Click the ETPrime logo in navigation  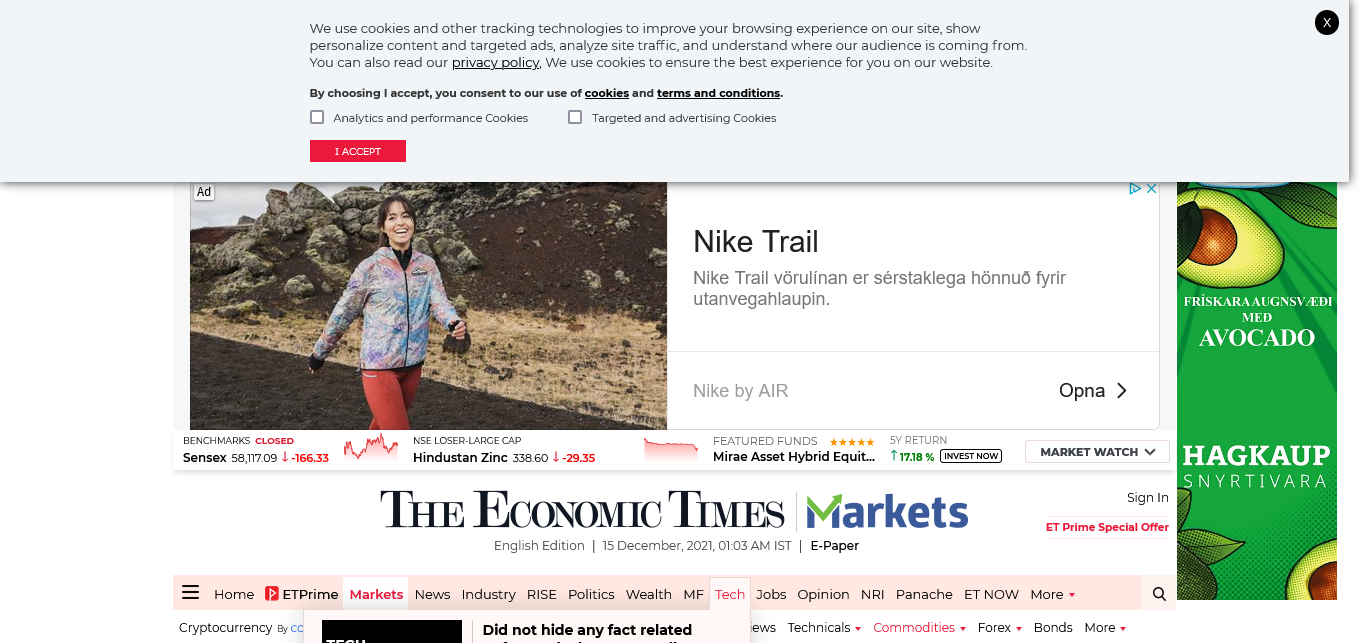pyautogui.click(x=301, y=594)
